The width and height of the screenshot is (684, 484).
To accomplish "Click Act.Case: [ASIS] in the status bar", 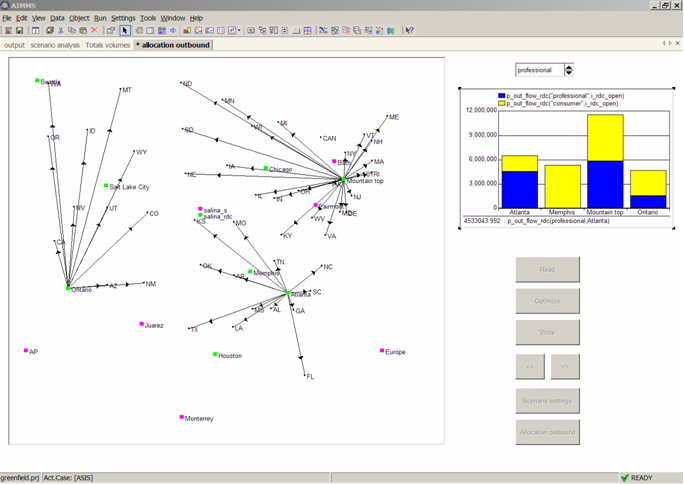I will coord(68,478).
